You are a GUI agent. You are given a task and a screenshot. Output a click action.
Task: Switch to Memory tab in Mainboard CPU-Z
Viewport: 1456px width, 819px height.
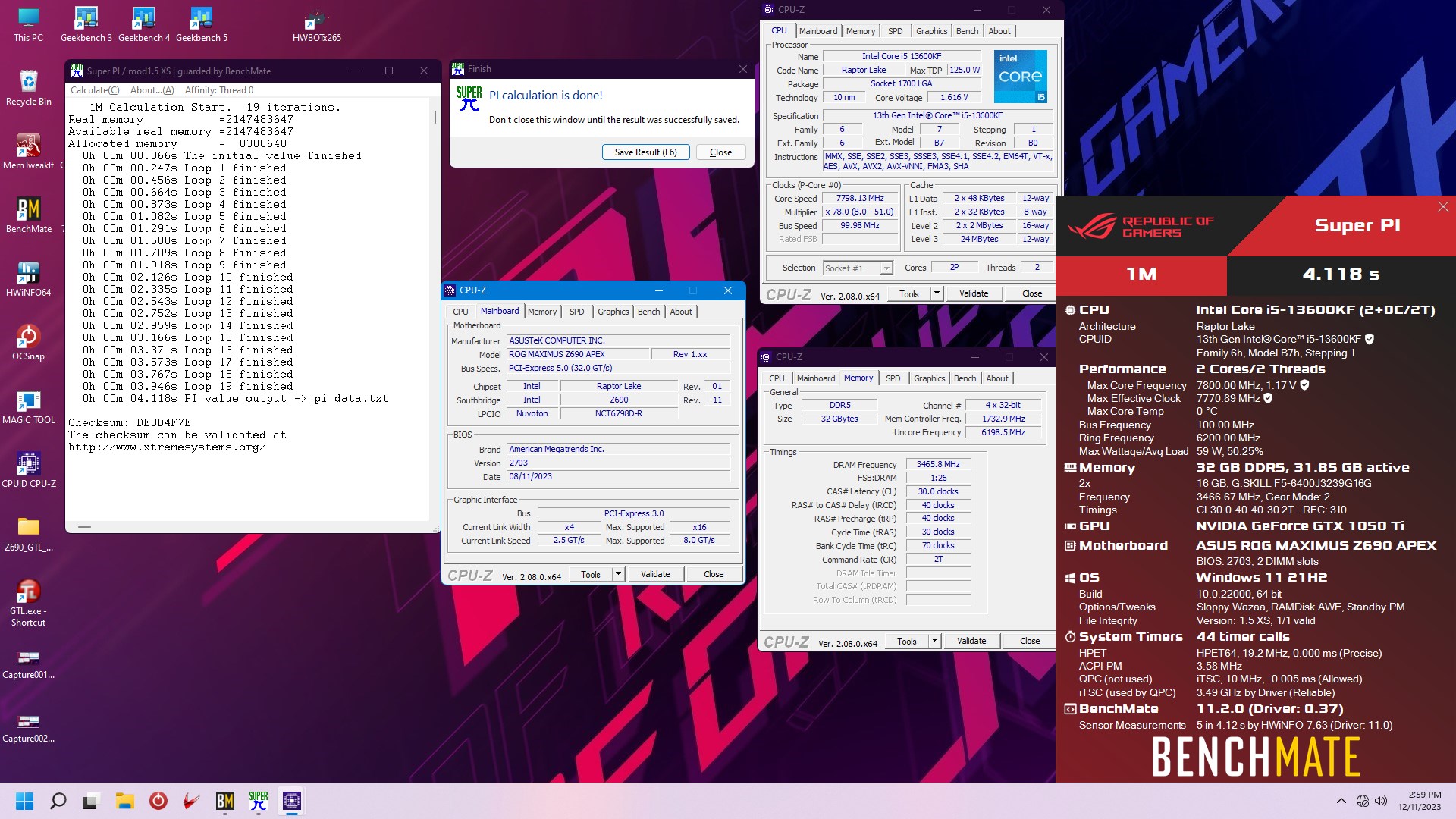(x=542, y=312)
